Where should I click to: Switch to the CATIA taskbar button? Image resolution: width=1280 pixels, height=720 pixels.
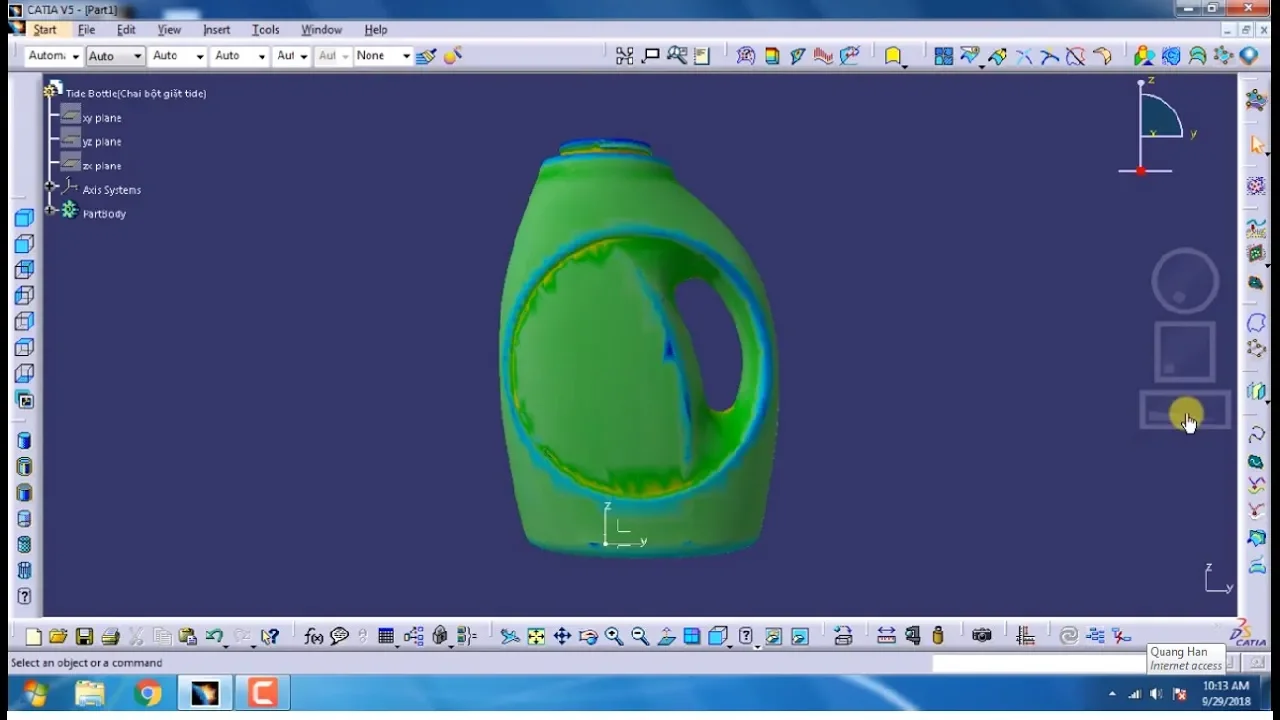(205, 693)
